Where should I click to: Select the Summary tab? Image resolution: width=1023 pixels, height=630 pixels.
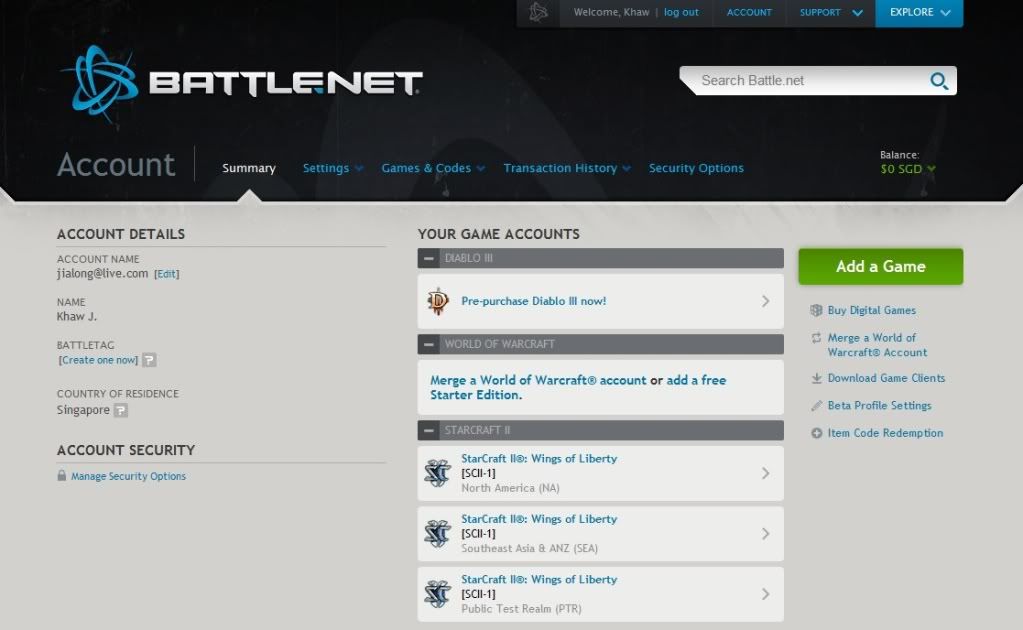click(249, 168)
